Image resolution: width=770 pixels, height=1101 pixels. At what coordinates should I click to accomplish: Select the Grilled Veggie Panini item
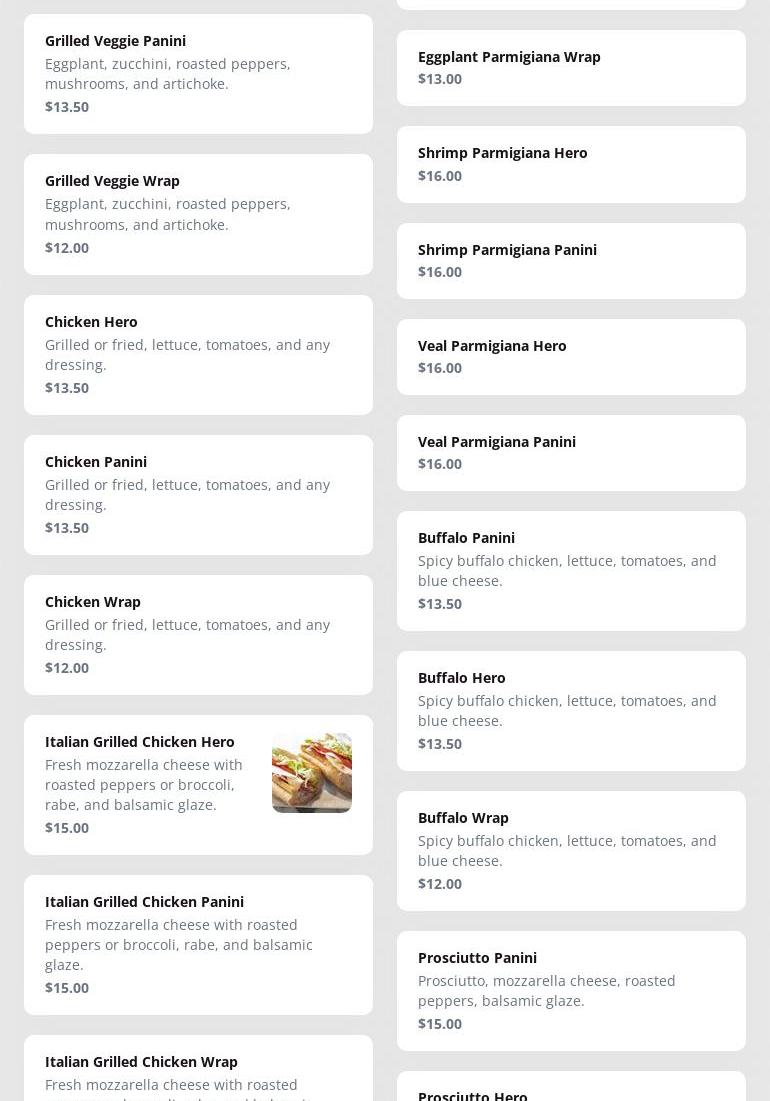coord(198,74)
